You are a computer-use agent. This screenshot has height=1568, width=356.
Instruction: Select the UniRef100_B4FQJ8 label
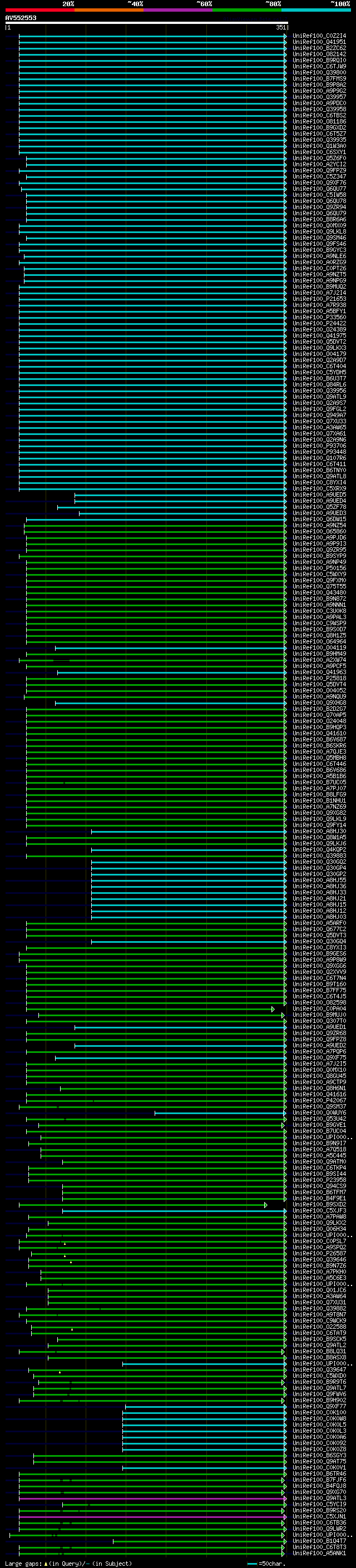319,1486
